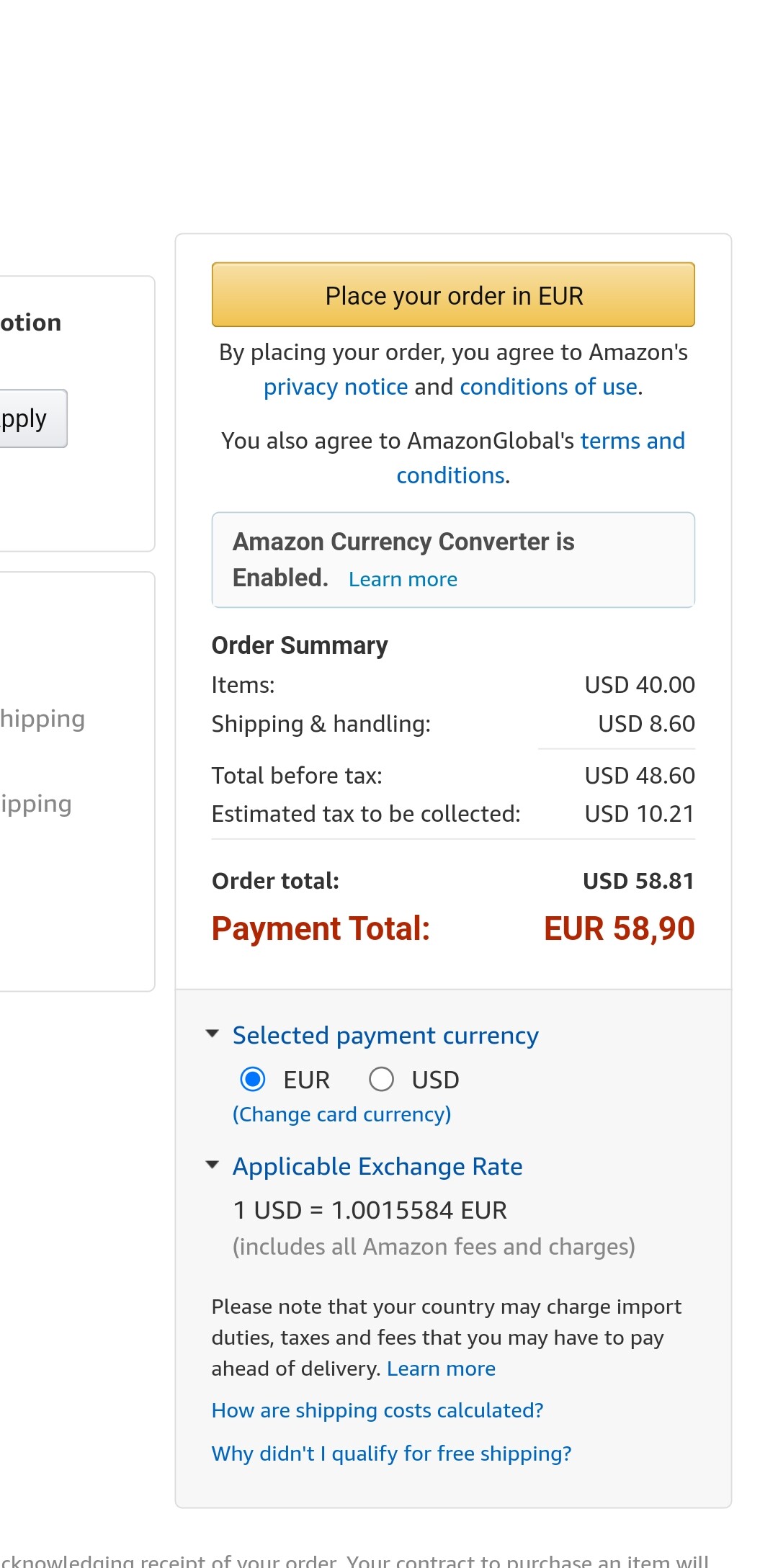The width and height of the screenshot is (778, 1568).
Task: Collapse Applicable Exchange Rate arrow
Action: pos(213,1165)
